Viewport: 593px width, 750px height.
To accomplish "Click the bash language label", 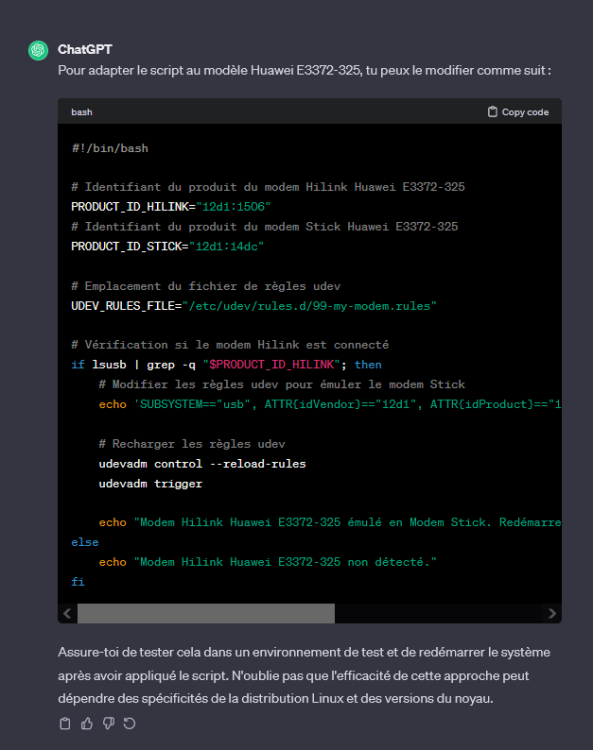I will click(x=82, y=112).
